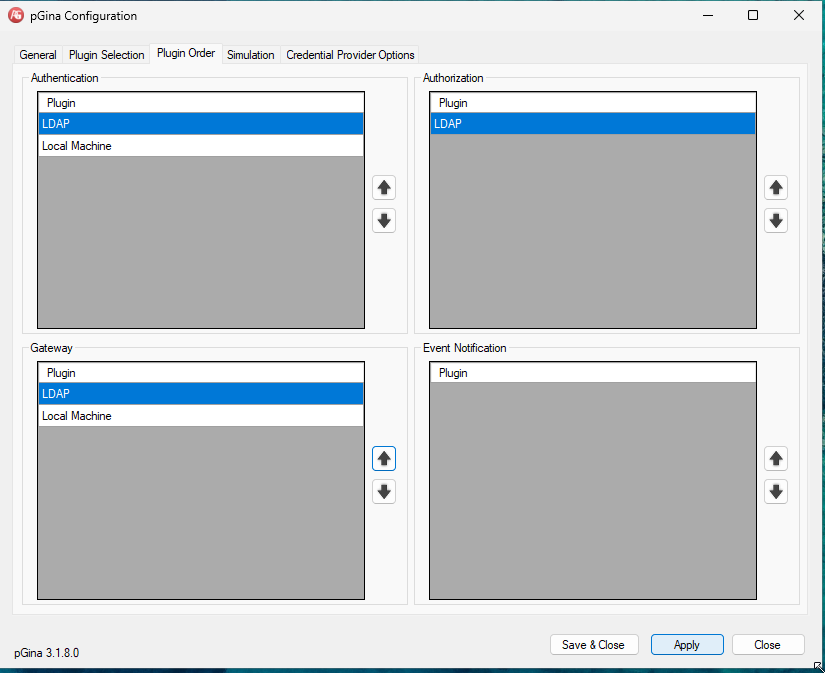
Task: Click the pGina 3.1.8.0 version label
Action: pyautogui.click(x=46, y=653)
